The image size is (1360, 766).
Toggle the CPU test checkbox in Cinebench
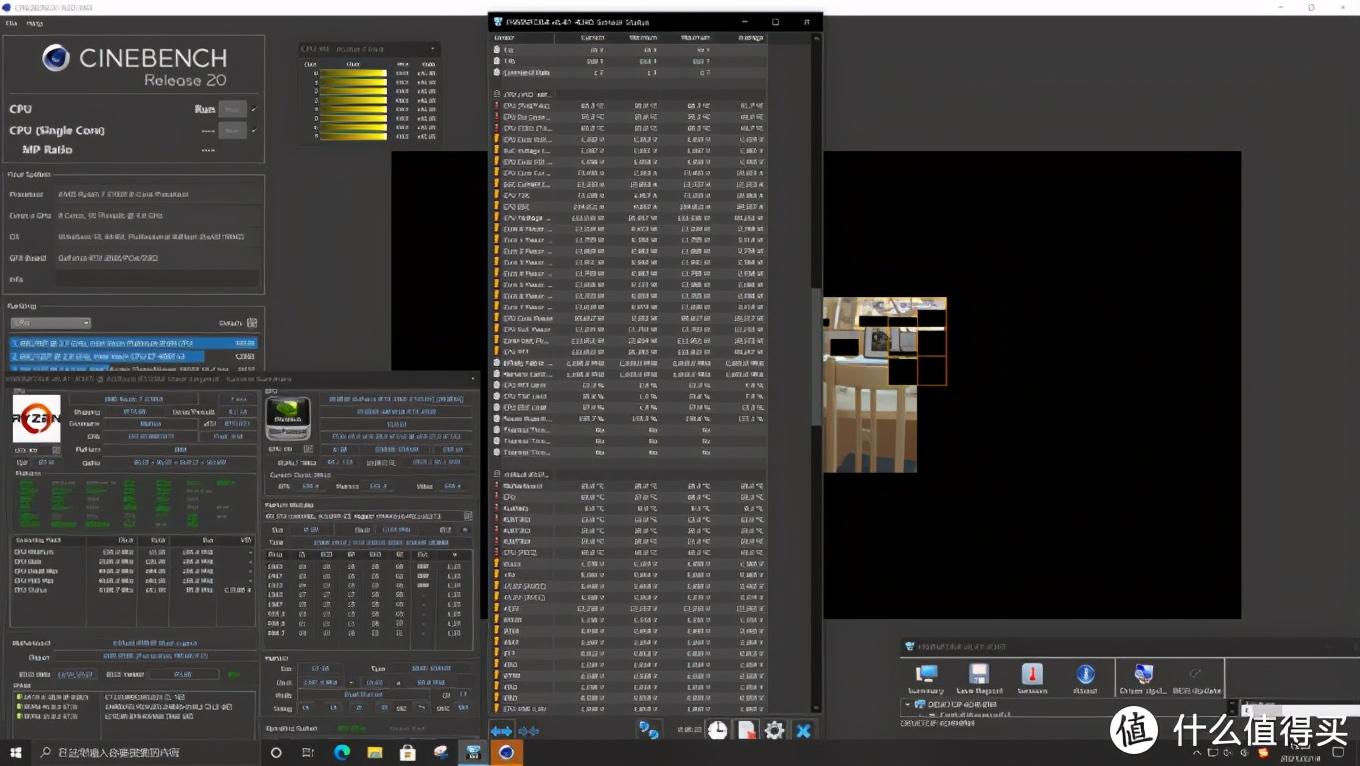254,109
